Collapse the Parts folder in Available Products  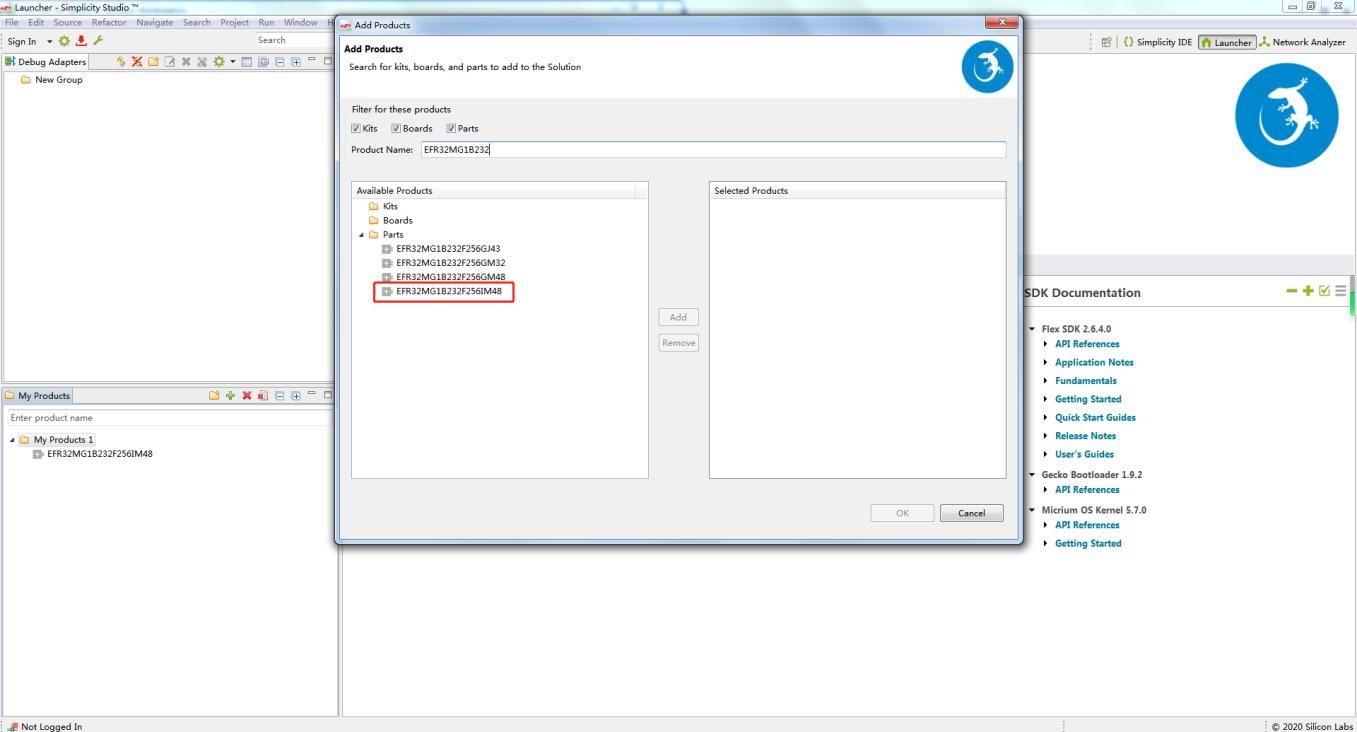(361, 235)
